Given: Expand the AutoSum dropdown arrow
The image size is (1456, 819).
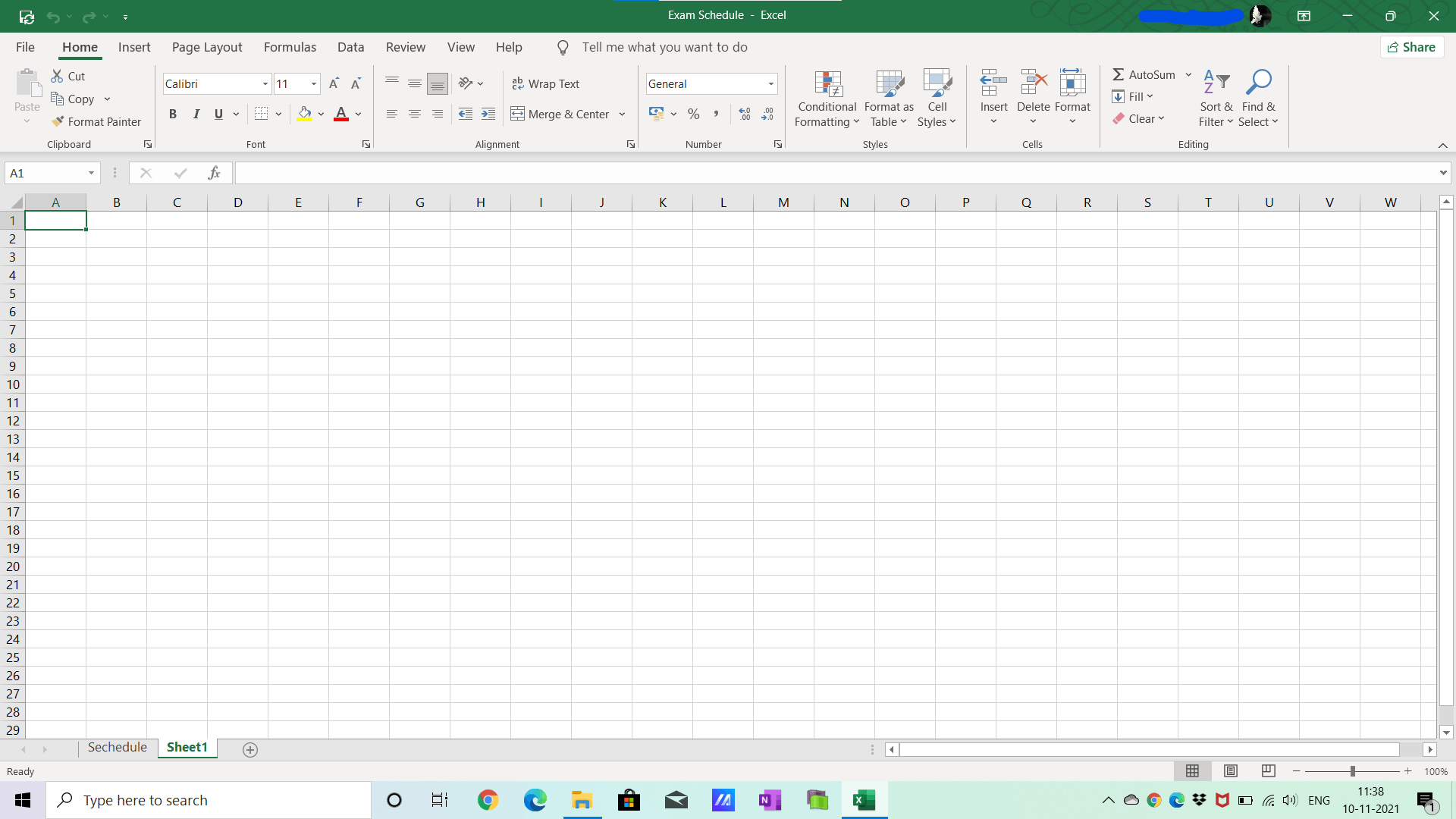Looking at the screenshot, I should tap(1188, 74).
